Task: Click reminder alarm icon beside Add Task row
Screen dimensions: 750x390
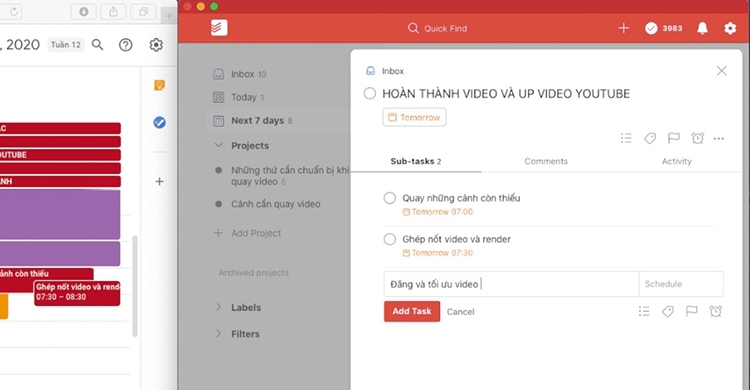Action: [716, 312]
